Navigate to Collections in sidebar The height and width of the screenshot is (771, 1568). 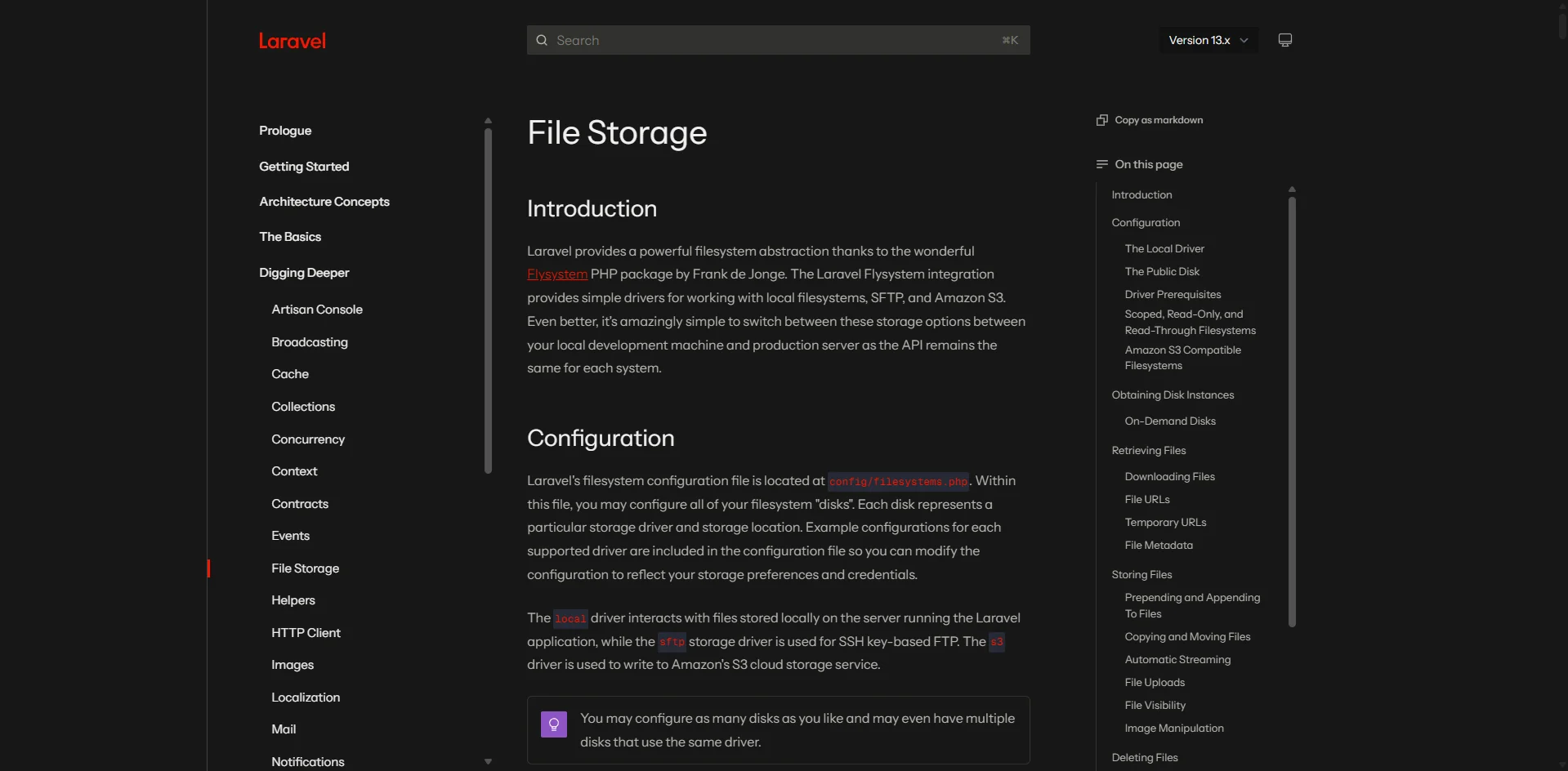303,407
